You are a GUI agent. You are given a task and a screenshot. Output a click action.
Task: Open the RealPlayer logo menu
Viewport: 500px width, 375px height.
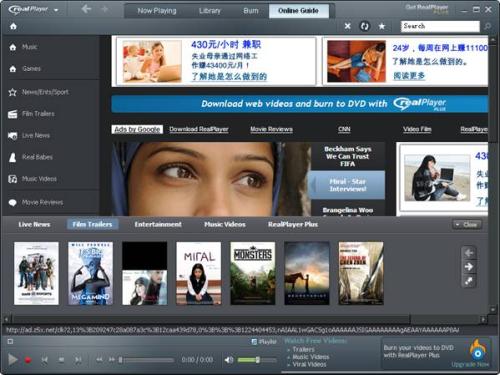[34, 10]
